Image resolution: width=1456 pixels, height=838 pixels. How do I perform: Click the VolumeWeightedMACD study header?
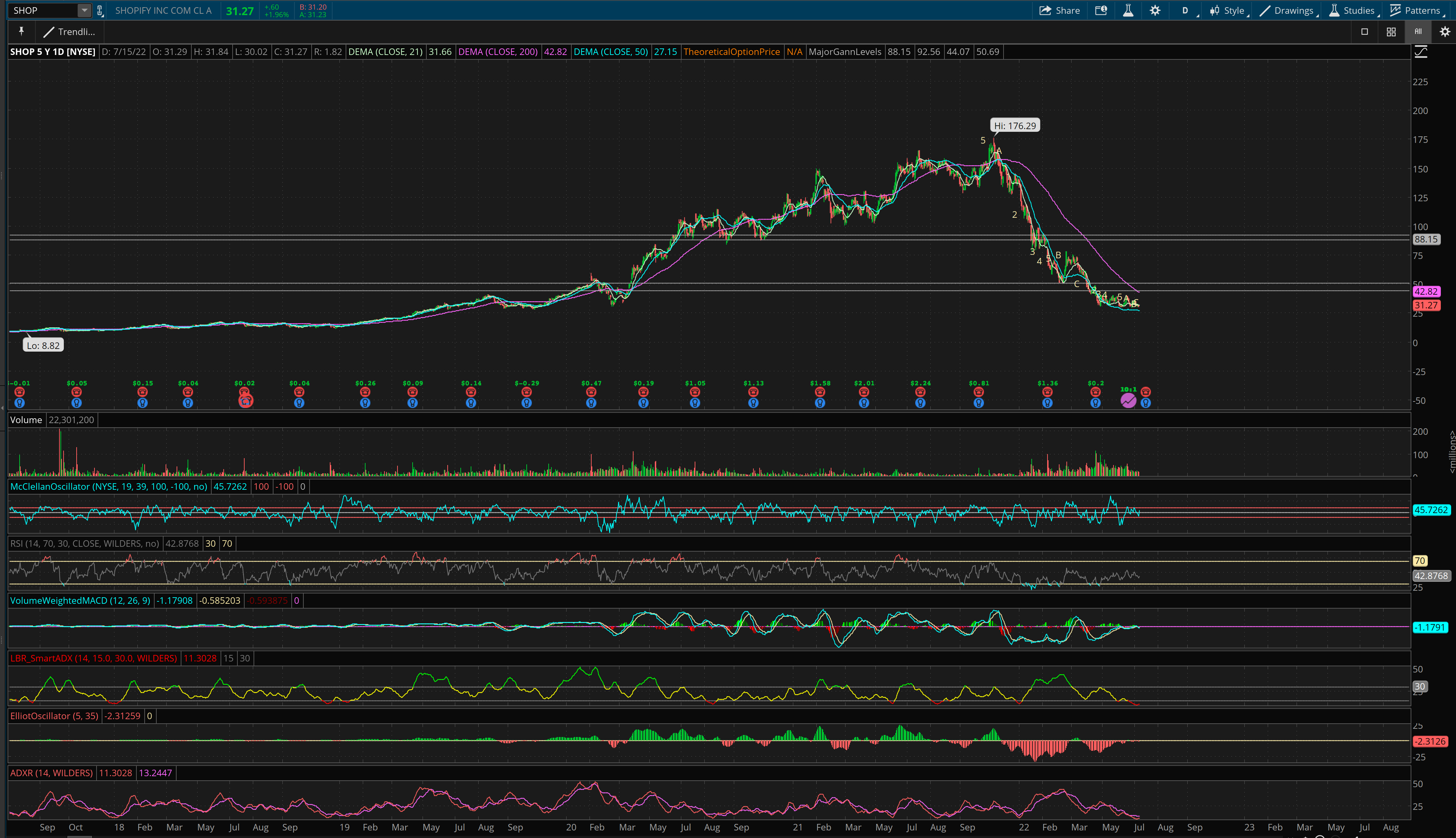(80, 601)
